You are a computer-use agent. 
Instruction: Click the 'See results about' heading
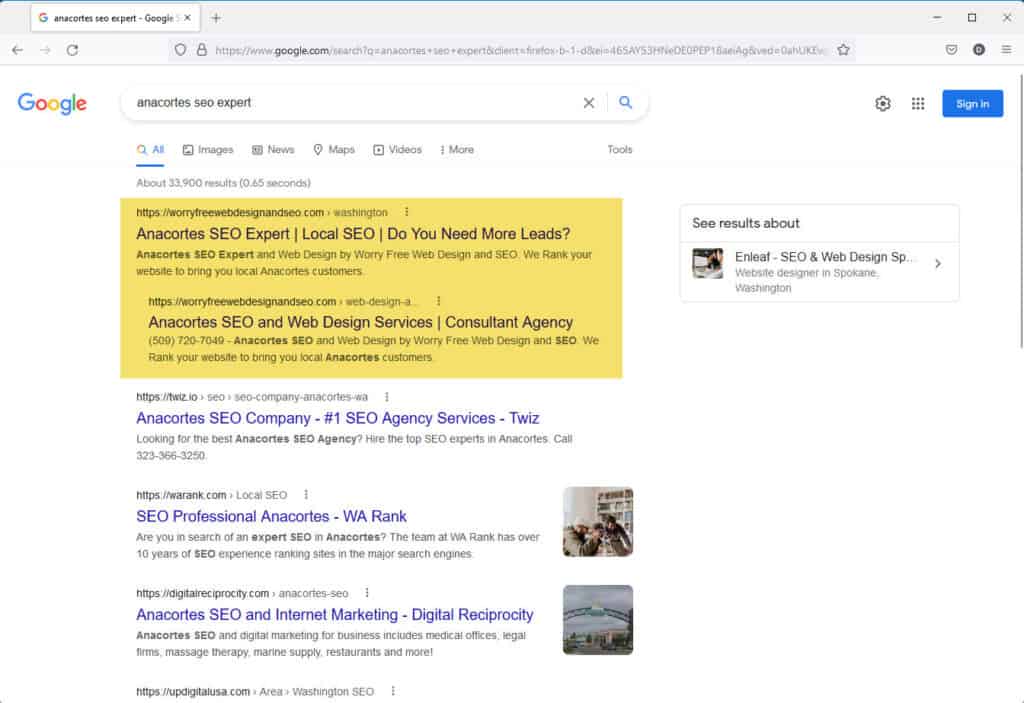point(746,223)
